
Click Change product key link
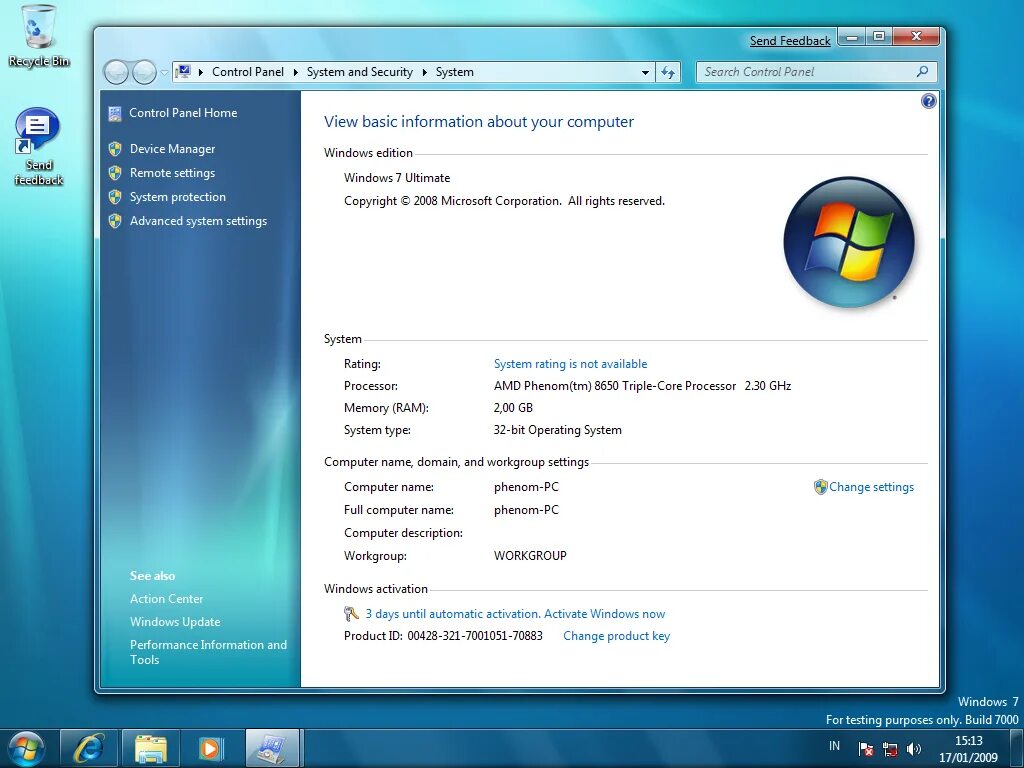[616, 636]
